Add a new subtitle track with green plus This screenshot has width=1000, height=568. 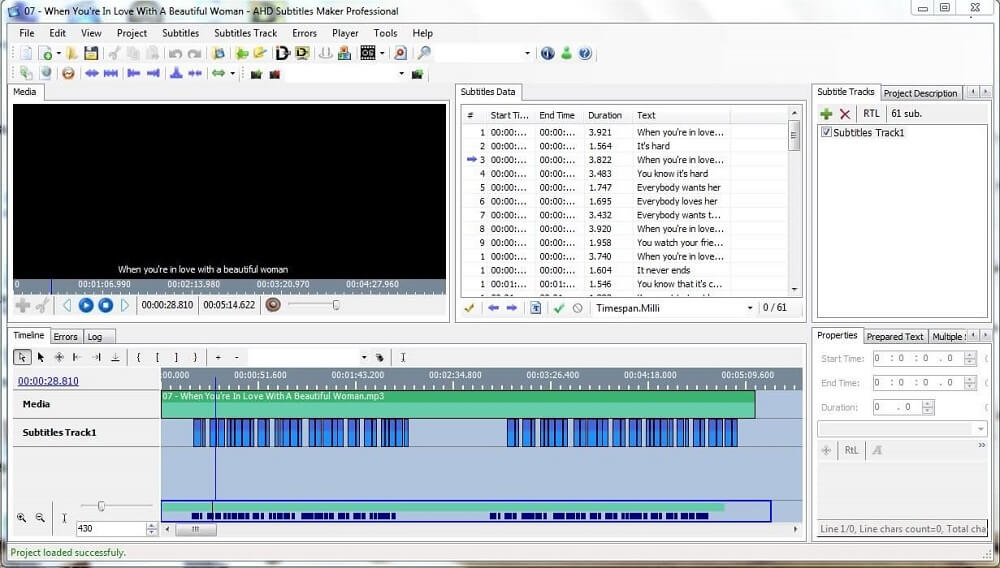tap(826, 114)
